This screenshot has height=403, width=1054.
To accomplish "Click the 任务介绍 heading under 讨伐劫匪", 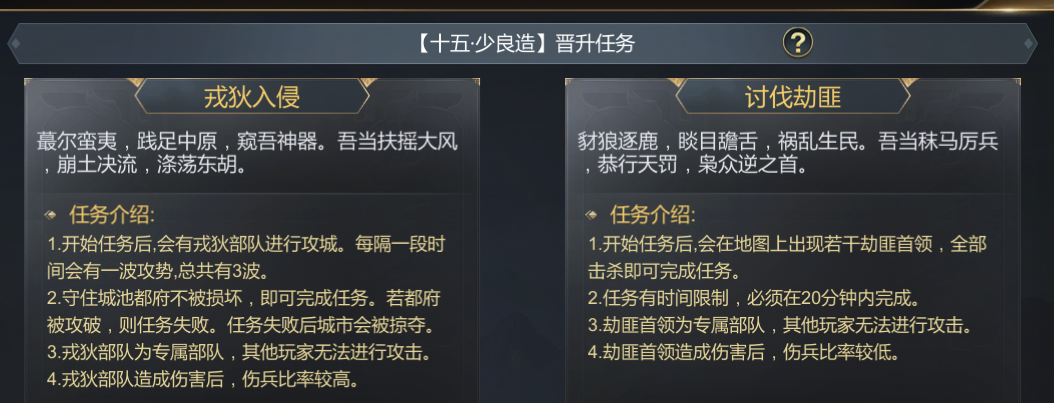I will coord(653,216).
